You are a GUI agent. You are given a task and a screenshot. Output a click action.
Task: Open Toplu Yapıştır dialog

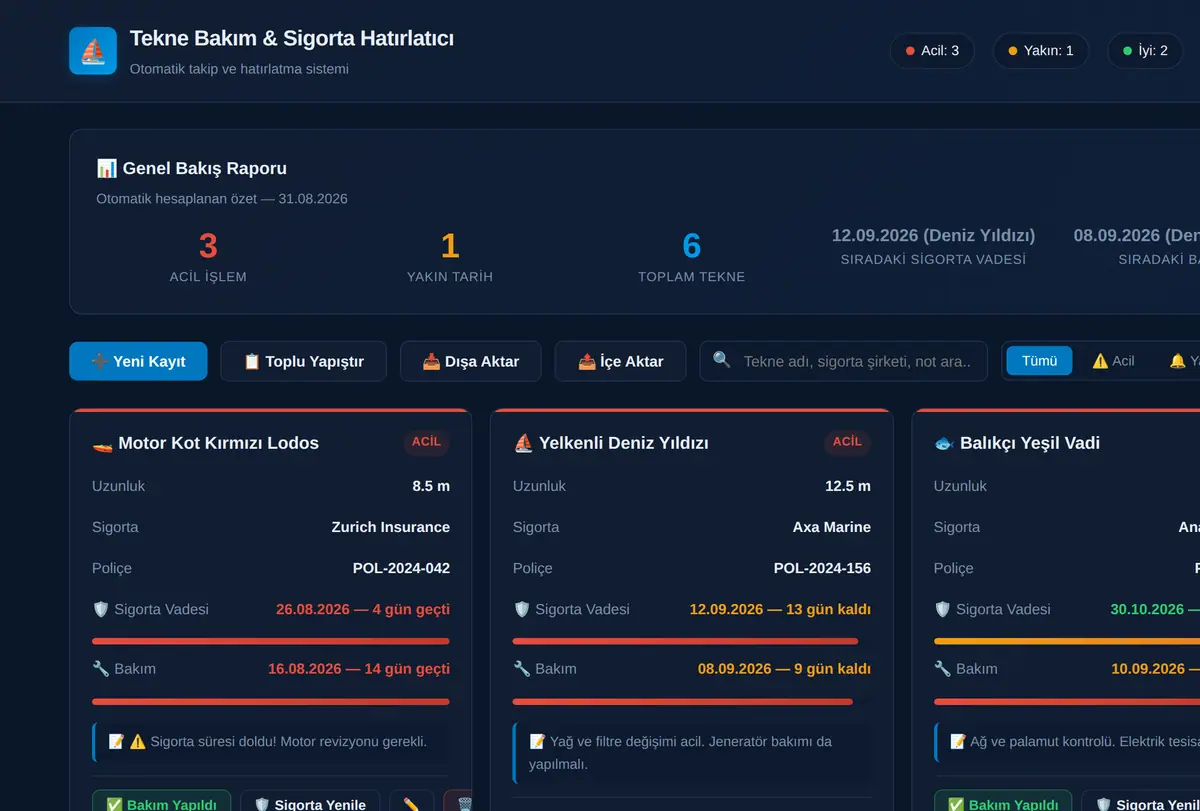pos(303,361)
